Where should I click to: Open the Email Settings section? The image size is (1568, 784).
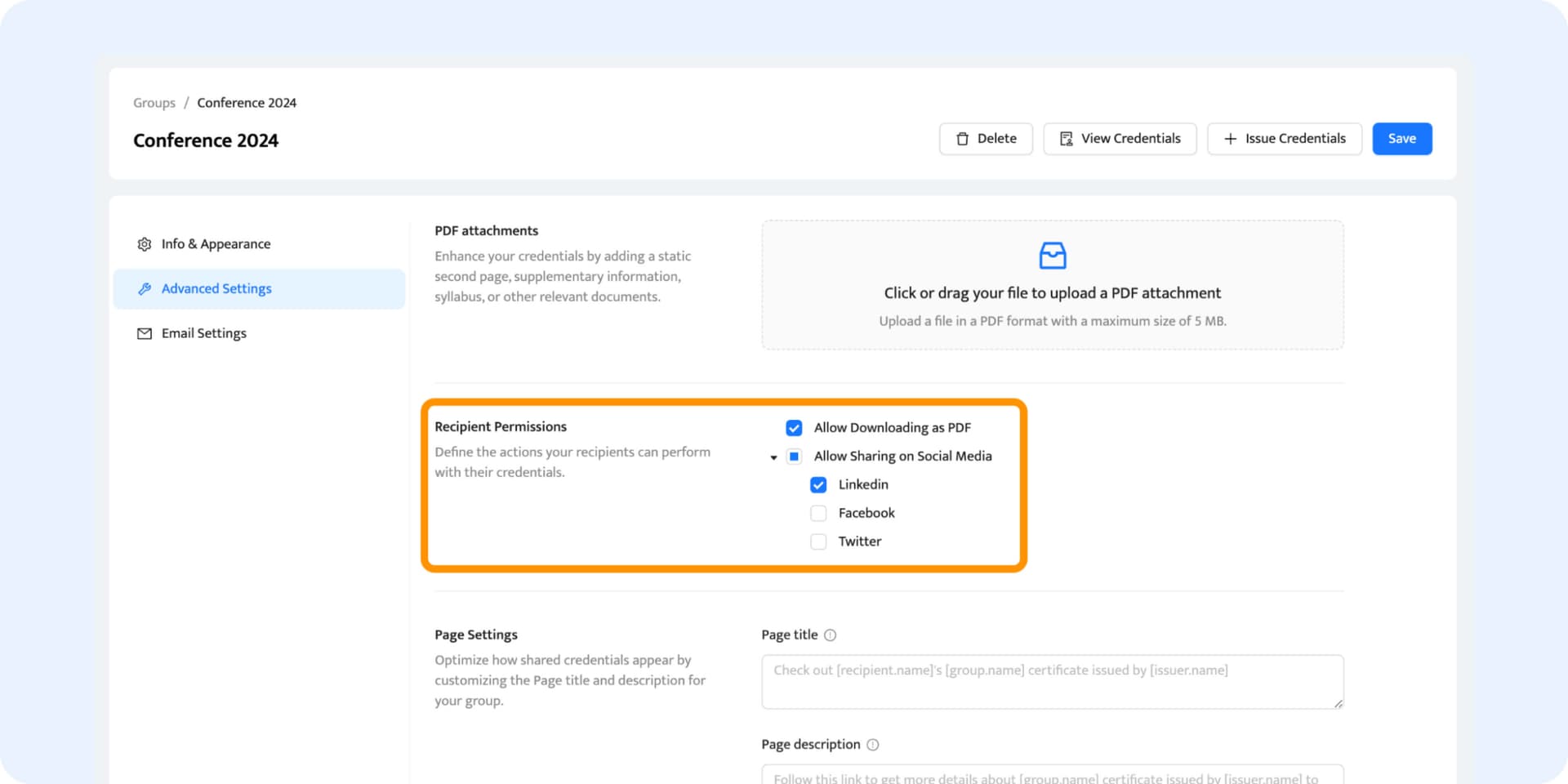(x=203, y=333)
